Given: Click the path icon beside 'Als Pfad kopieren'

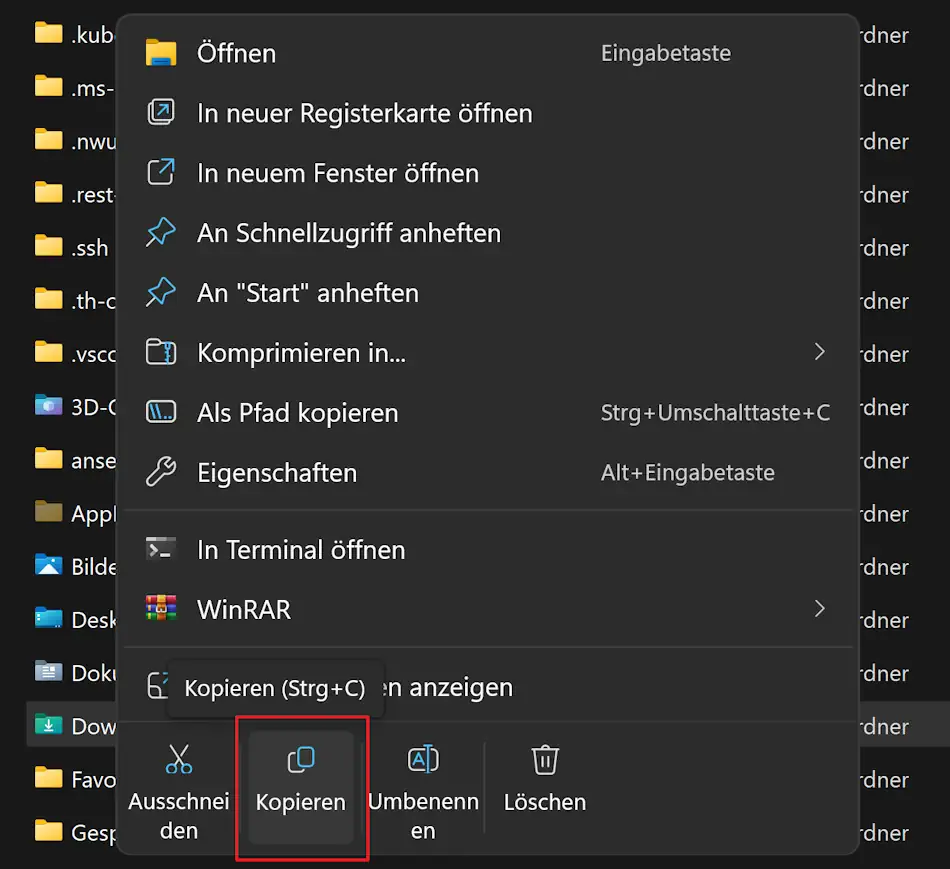Looking at the screenshot, I should coord(161,412).
